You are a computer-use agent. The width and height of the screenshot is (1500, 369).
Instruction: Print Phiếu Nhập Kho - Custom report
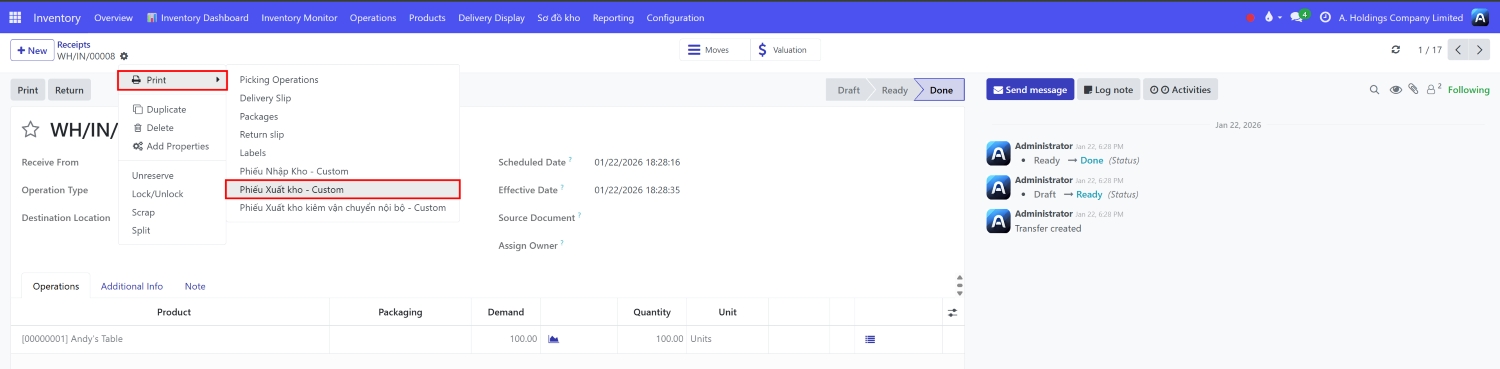point(343,171)
